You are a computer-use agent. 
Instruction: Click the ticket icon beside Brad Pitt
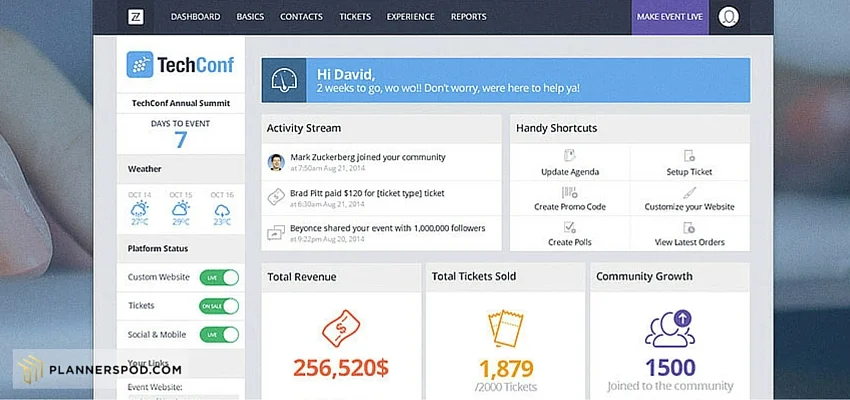tap(276, 197)
